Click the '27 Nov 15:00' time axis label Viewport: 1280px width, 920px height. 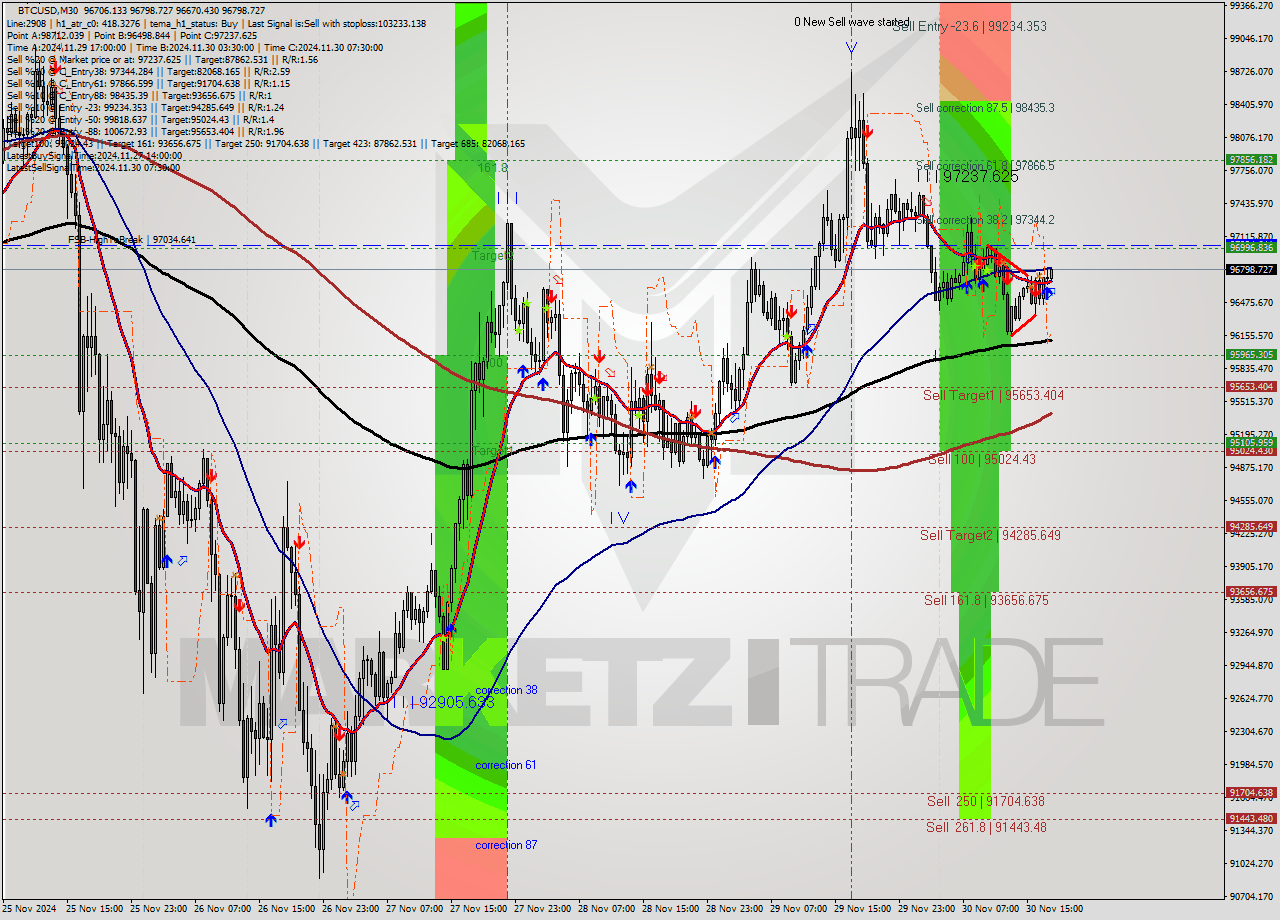click(479, 909)
